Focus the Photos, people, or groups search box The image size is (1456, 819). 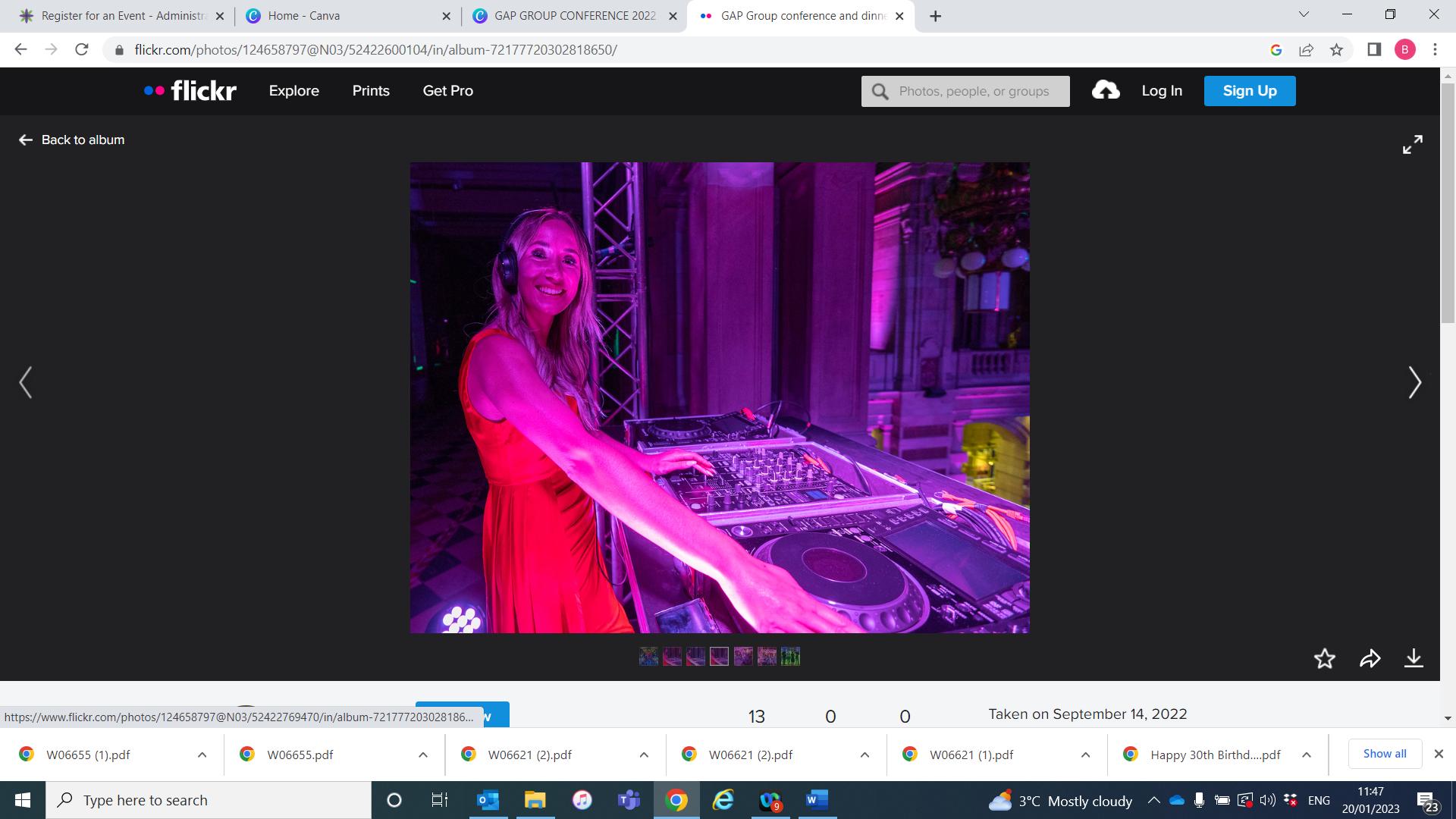974,92
